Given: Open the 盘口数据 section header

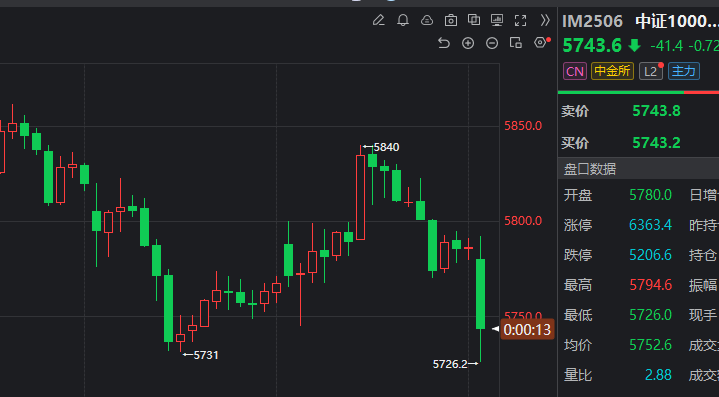Looking at the screenshot, I should point(638,169).
